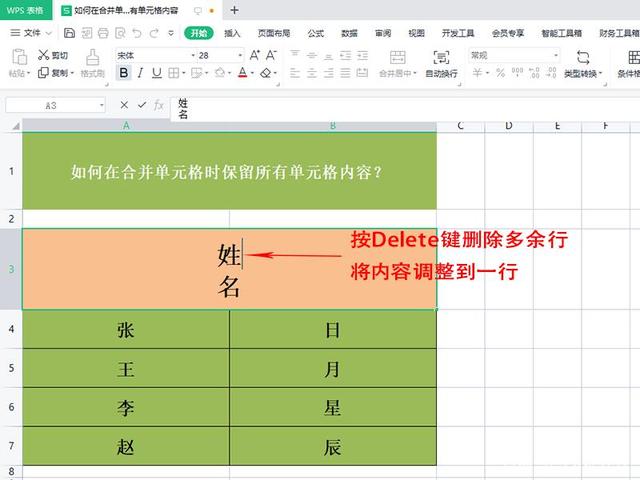Switch to the 视图 tab
This screenshot has height=480, width=640.
pyautogui.click(x=416, y=33)
